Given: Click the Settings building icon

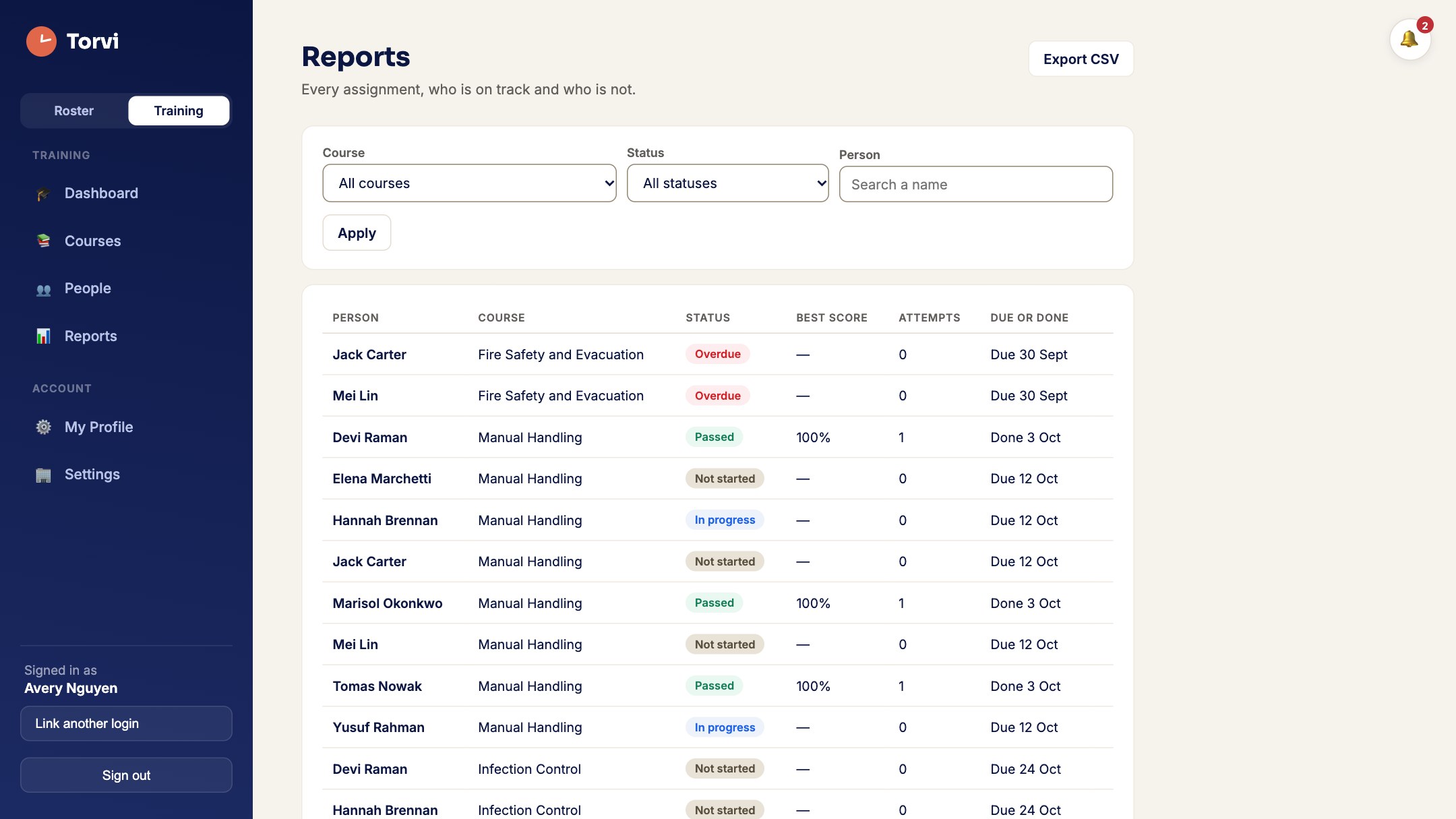Looking at the screenshot, I should pyautogui.click(x=43, y=475).
